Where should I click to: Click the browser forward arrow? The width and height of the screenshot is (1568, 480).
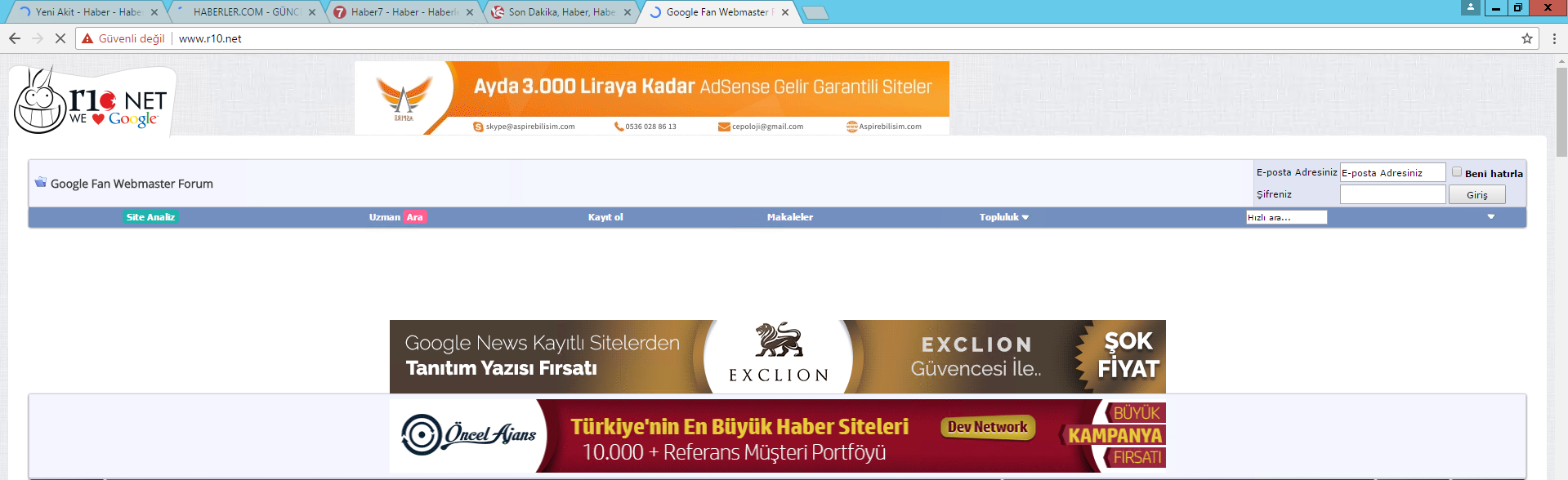(38, 38)
